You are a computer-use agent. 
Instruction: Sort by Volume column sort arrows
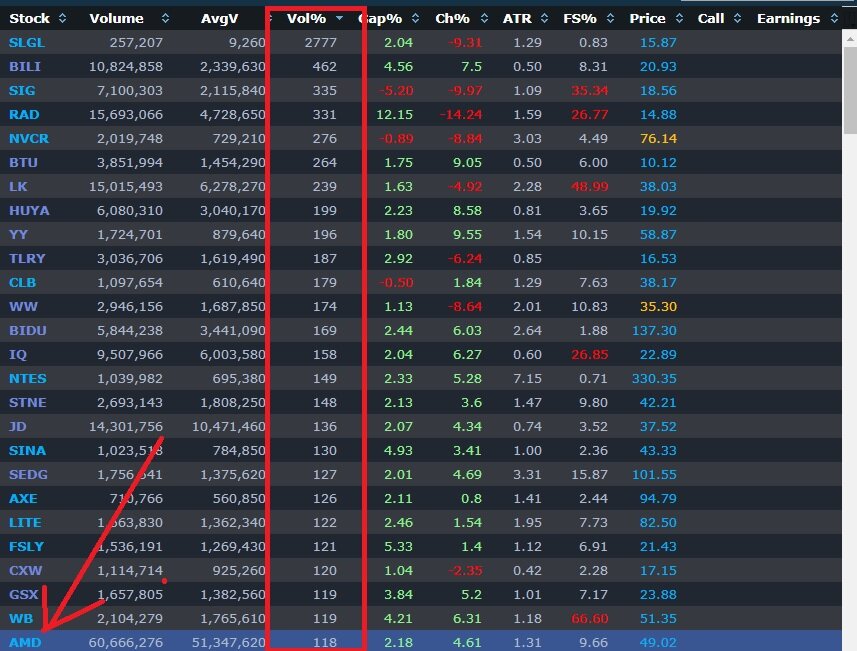(x=165, y=19)
